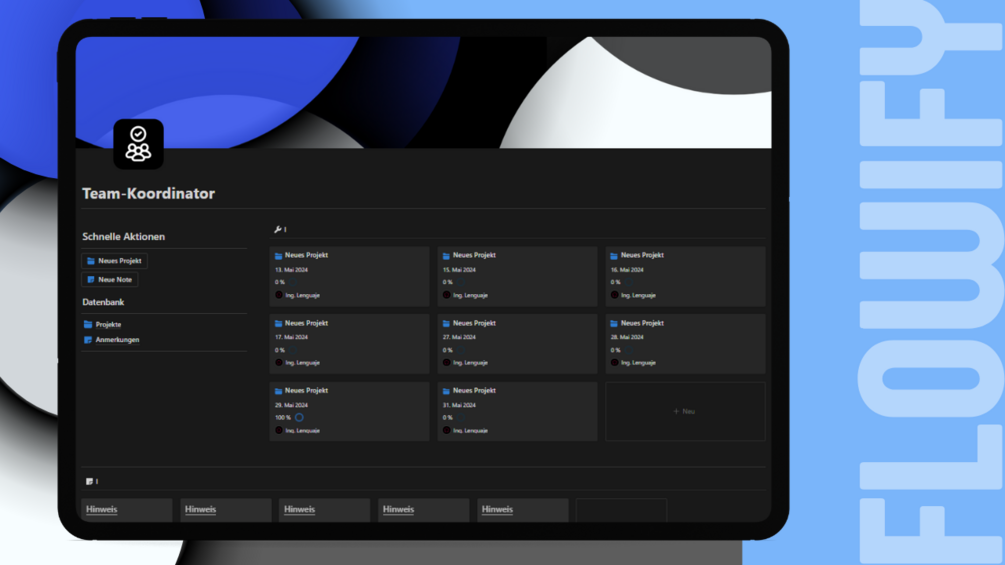Screen dimensions: 1005x565
Task: Click the Datenbank heading
Action: 103,302
